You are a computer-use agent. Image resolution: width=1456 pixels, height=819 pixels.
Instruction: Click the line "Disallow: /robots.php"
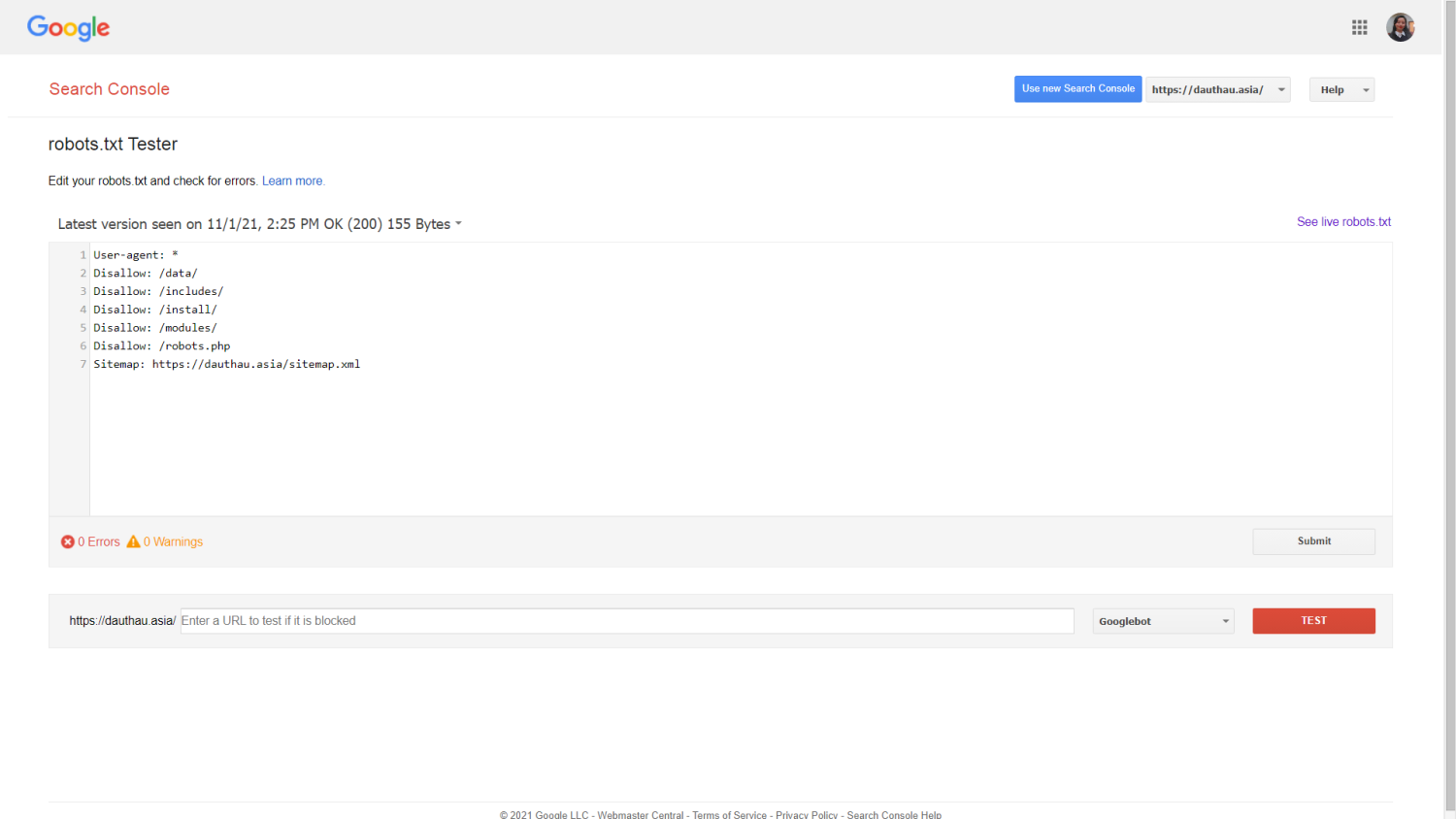tap(162, 346)
